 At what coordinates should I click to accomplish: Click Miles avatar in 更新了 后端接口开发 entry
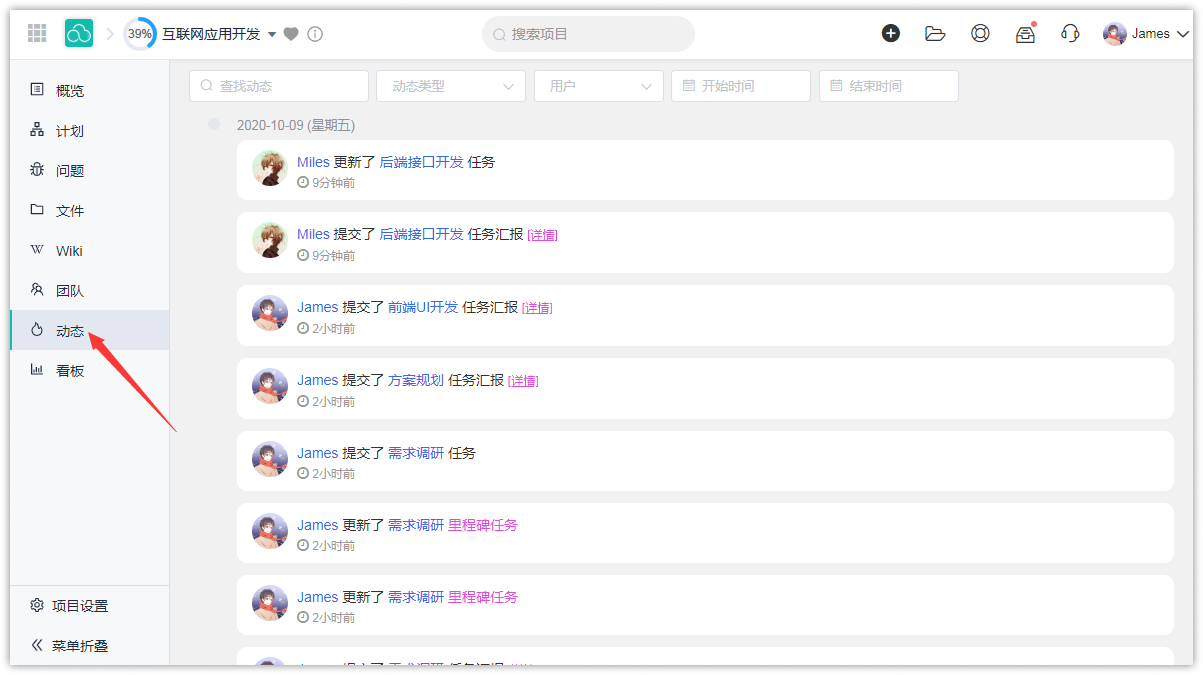270,168
